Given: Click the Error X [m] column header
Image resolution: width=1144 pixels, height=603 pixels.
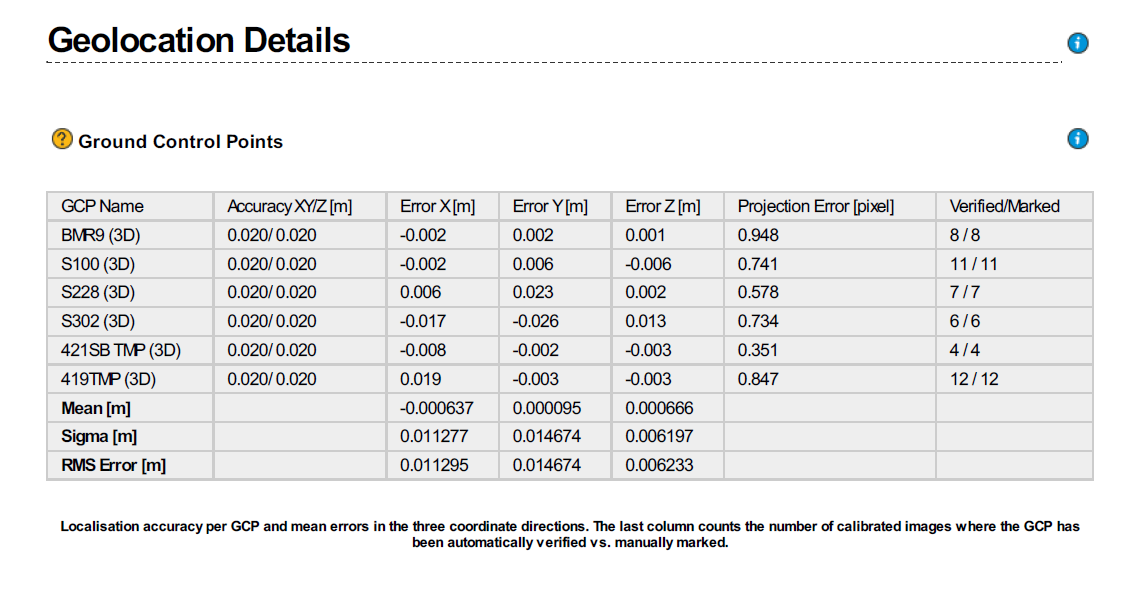Looking at the screenshot, I should click(437, 207).
